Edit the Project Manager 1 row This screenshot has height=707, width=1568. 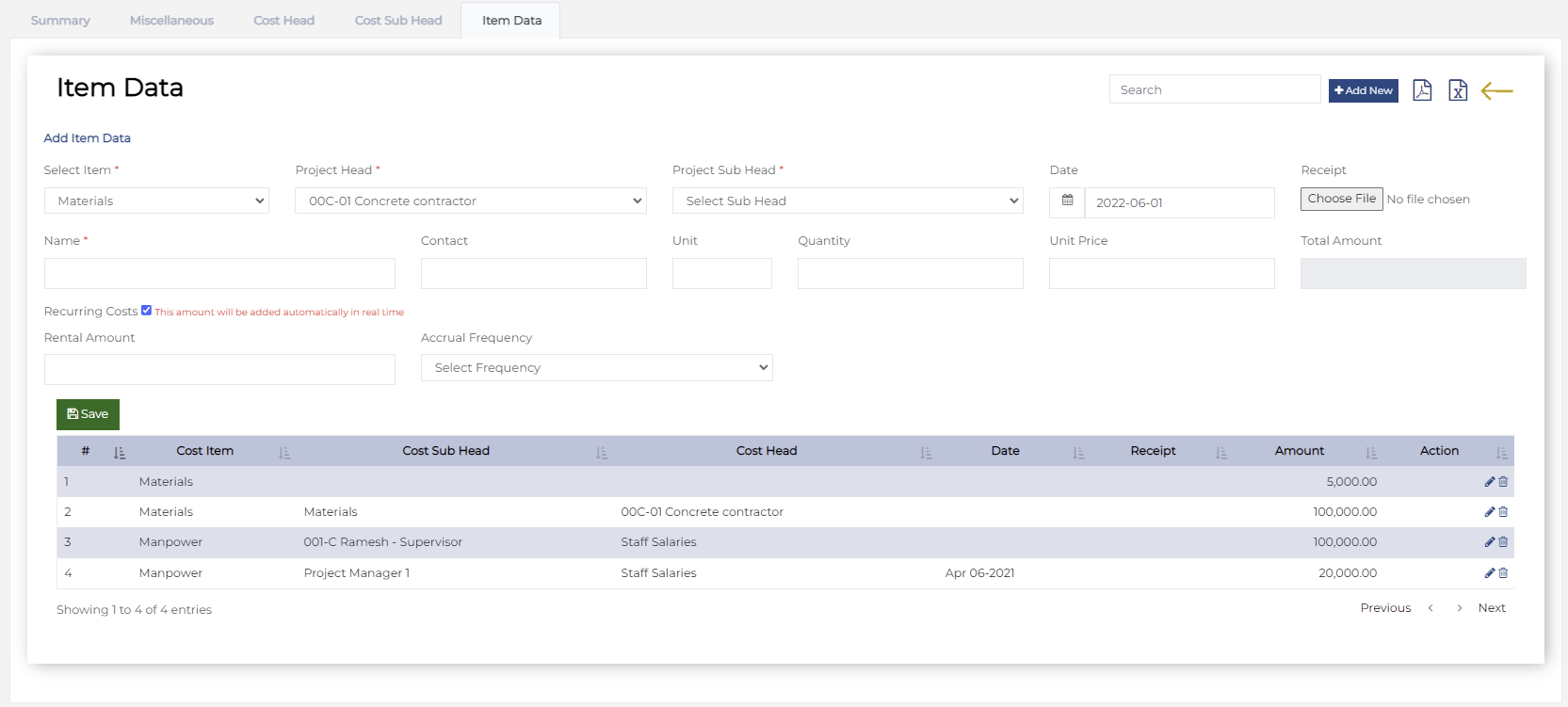coord(1490,573)
